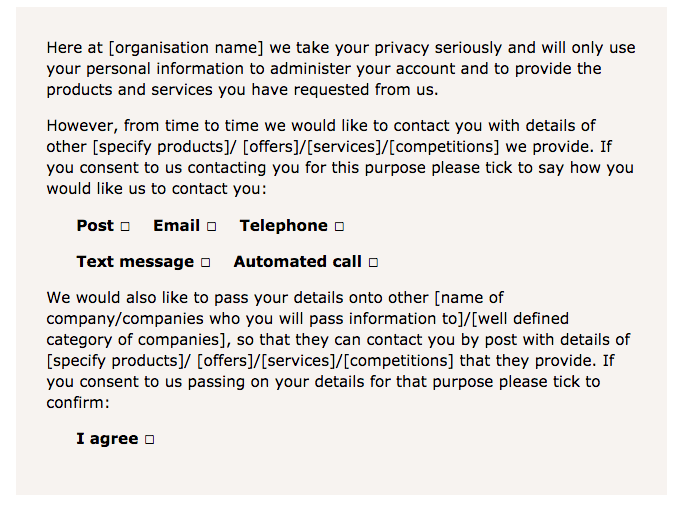Tick the Post checkbox

(x=125, y=227)
